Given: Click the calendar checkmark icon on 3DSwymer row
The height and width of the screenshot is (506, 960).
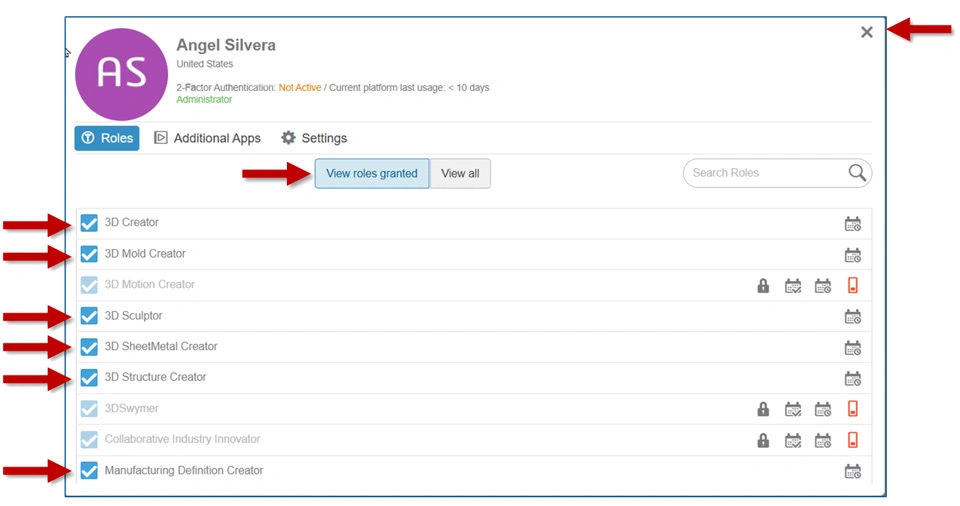Looking at the screenshot, I should pyautogui.click(x=793, y=409).
